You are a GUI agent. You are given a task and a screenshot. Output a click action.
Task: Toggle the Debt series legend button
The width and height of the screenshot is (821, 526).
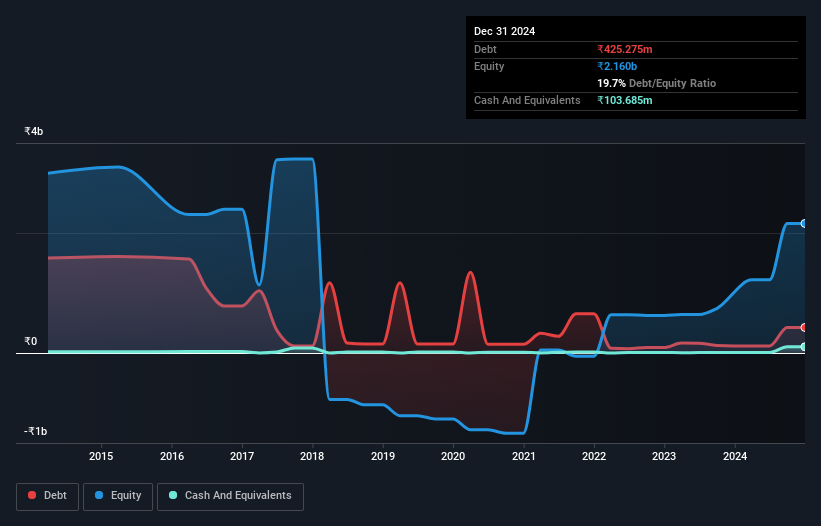point(48,496)
